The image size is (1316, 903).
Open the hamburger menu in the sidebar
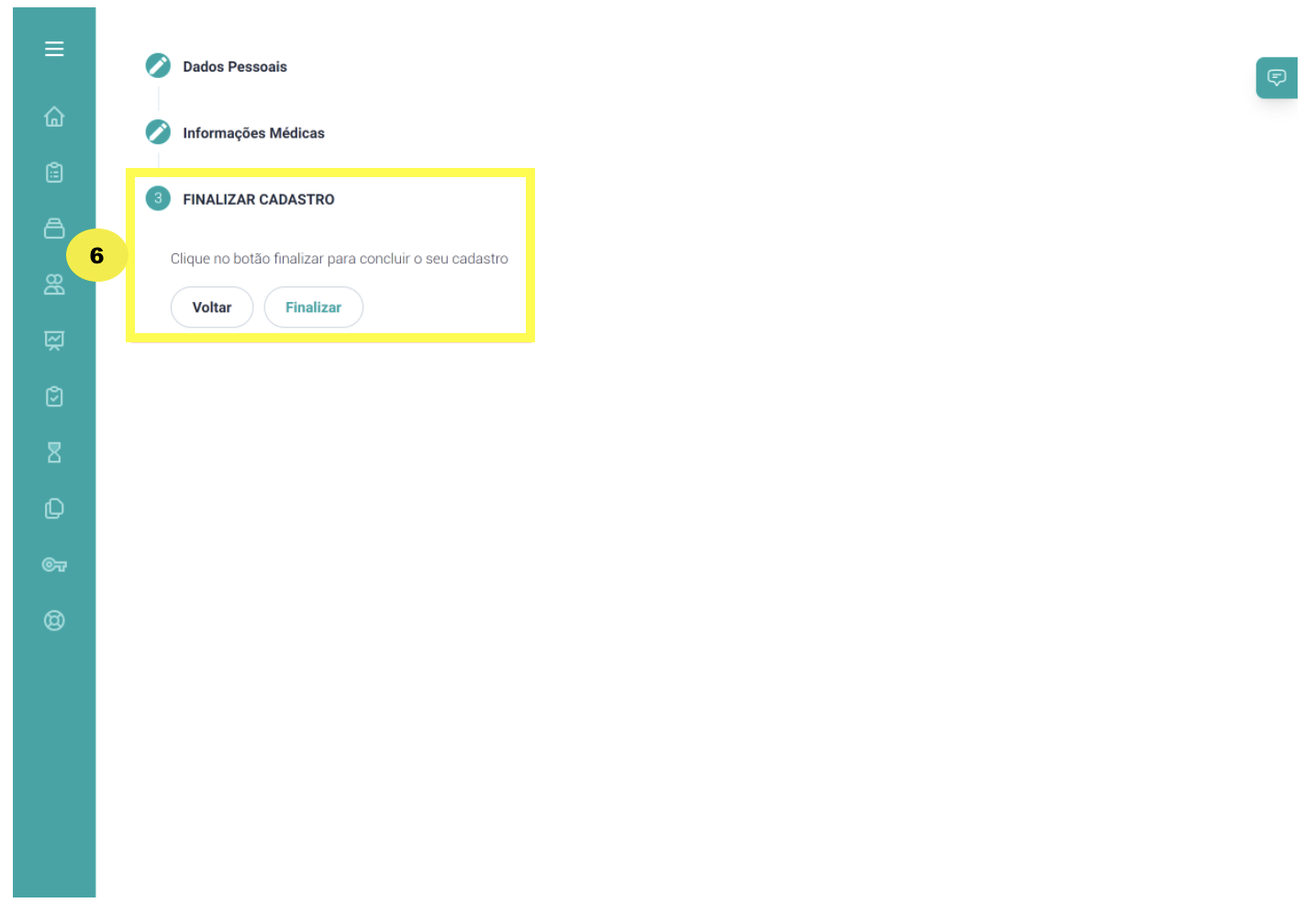tap(54, 49)
